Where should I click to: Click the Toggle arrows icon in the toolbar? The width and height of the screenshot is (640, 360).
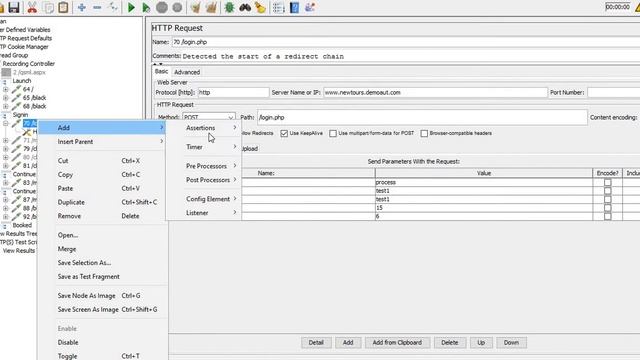tap(113, 7)
